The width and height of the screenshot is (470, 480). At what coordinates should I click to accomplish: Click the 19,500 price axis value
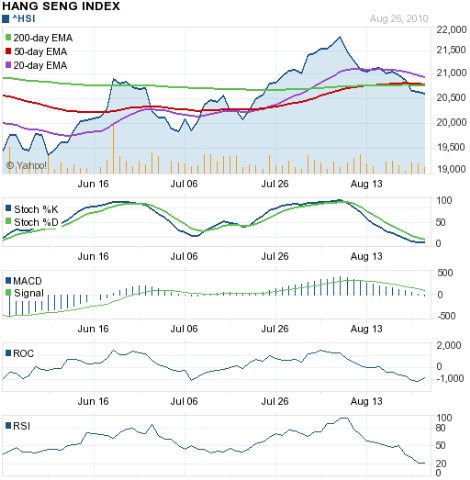point(451,147)
